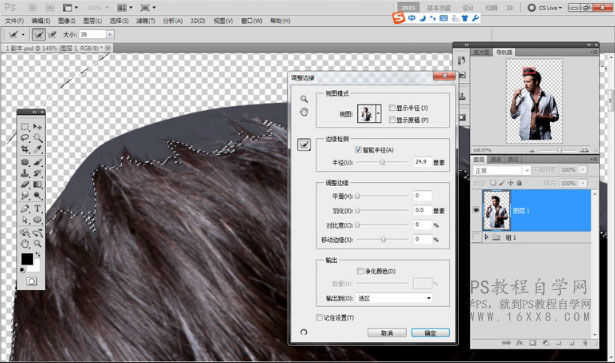Viewport: 615px width, 363px height.
Task: Open the Edit (E) menu
Action: pyautogui.click(x=41, y=21)
